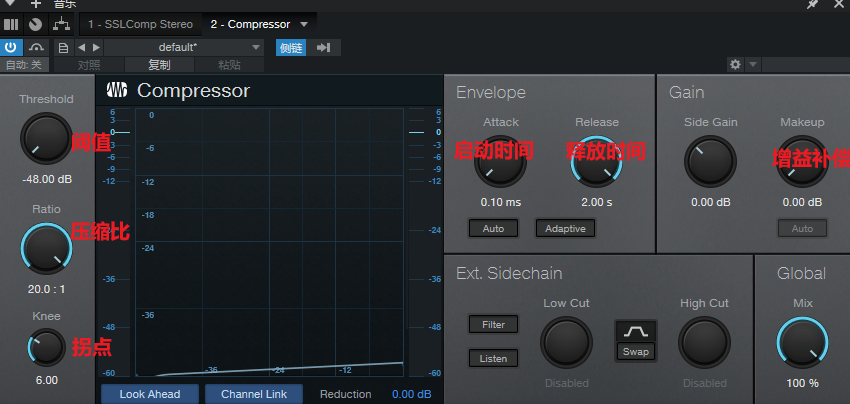Click the compression curve graph display
Screen dimensions: 850x404
[269, 242]
